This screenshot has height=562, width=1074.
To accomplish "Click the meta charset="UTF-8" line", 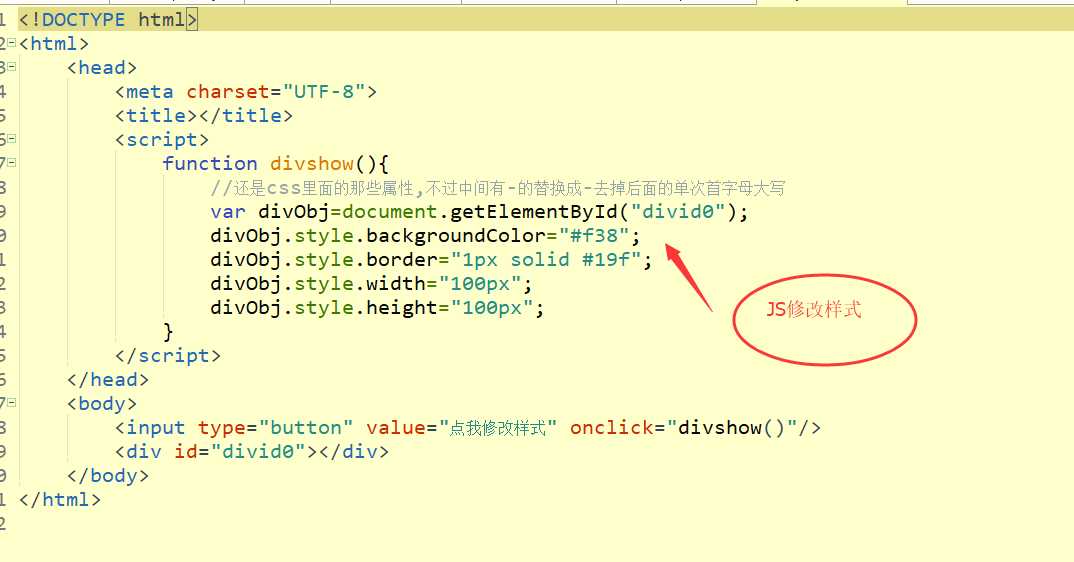I will click(x=246, y=92).
